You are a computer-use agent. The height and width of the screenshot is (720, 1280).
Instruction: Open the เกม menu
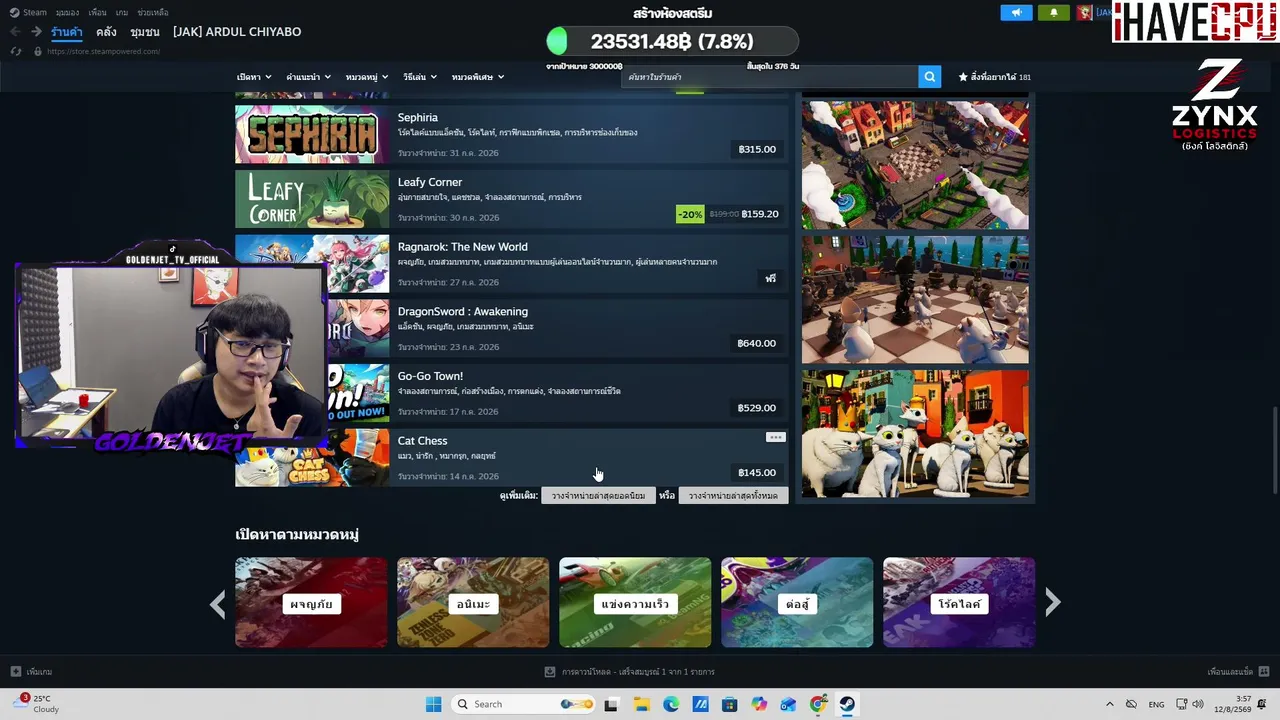click(122, 12)
